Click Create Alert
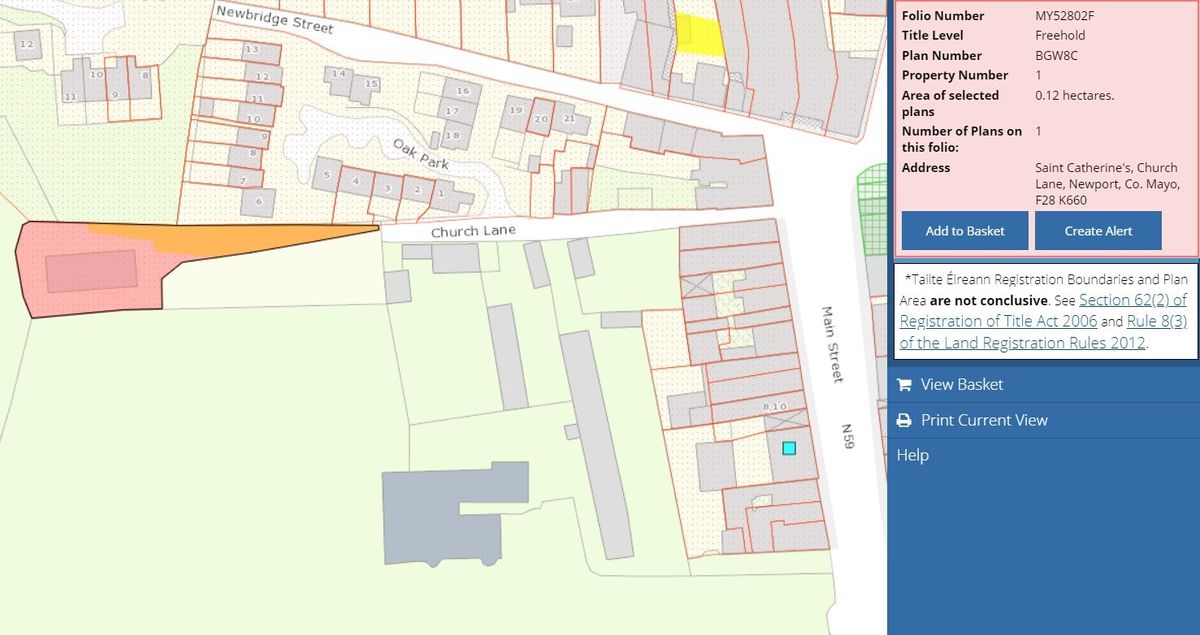The image size is (1200, 635). tap(1097, 230)
